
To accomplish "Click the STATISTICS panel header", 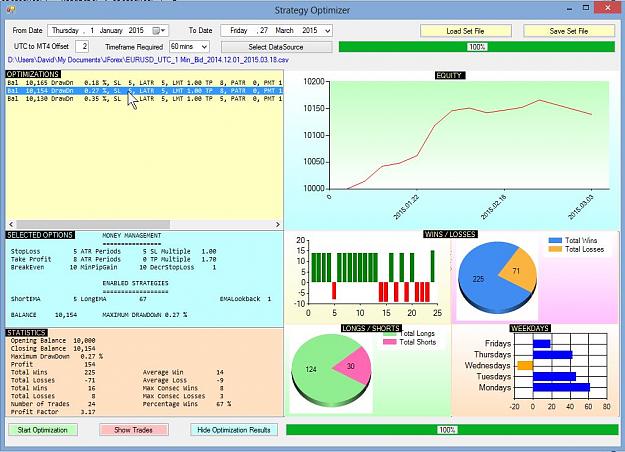I will [x=26, y=332].
